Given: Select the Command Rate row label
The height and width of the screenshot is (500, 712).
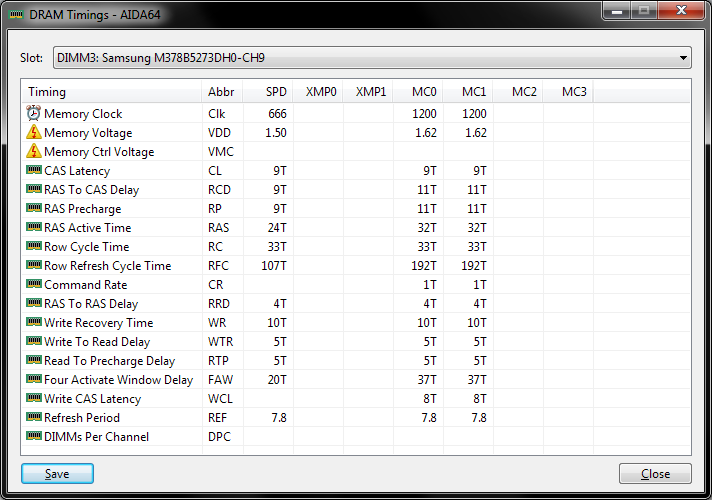Looking at the screenshot, I should click(x=86, y=285).
